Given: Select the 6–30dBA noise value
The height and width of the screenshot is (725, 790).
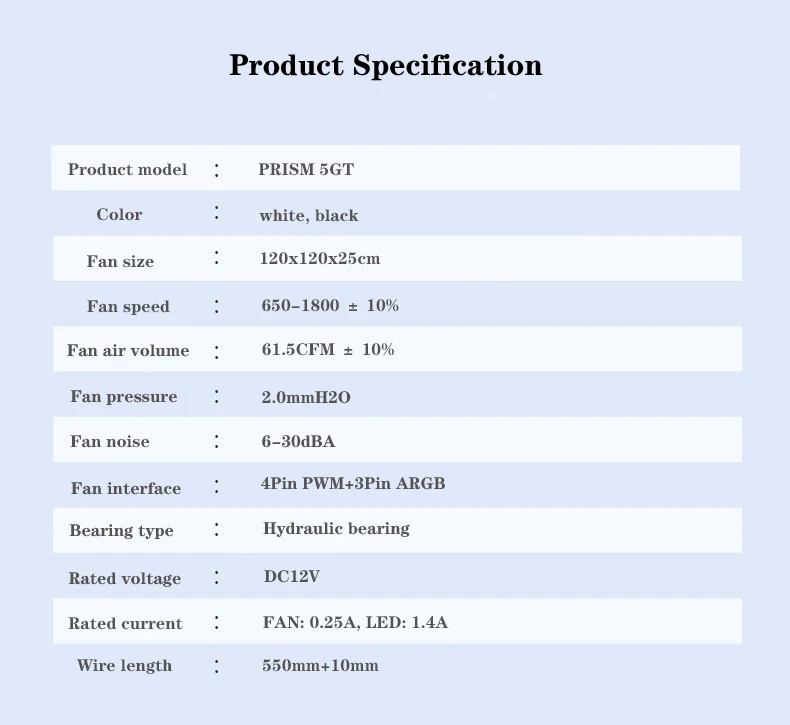Looking at the screenshot, I should coord(298,441).
